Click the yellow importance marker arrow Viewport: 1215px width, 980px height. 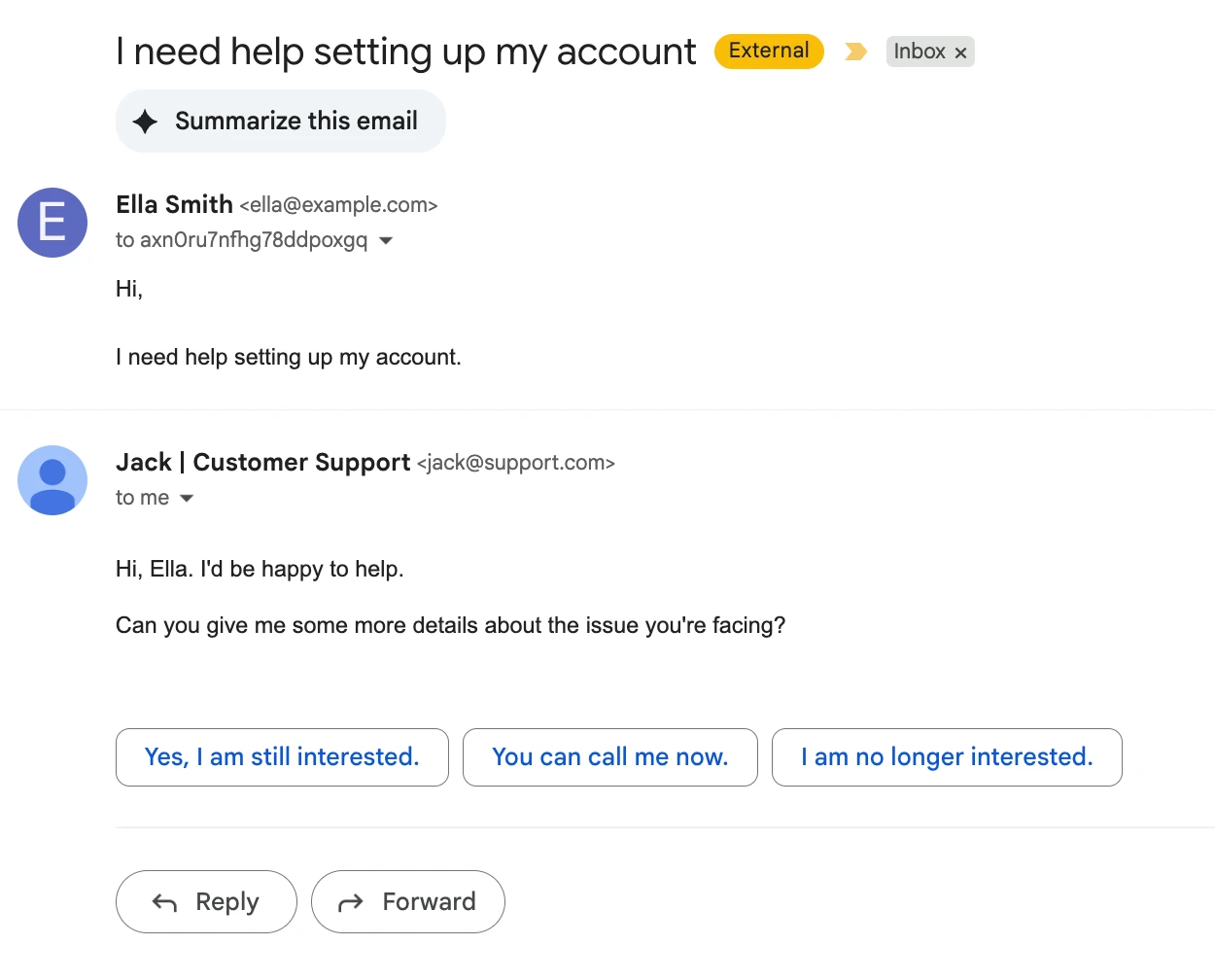855,52
